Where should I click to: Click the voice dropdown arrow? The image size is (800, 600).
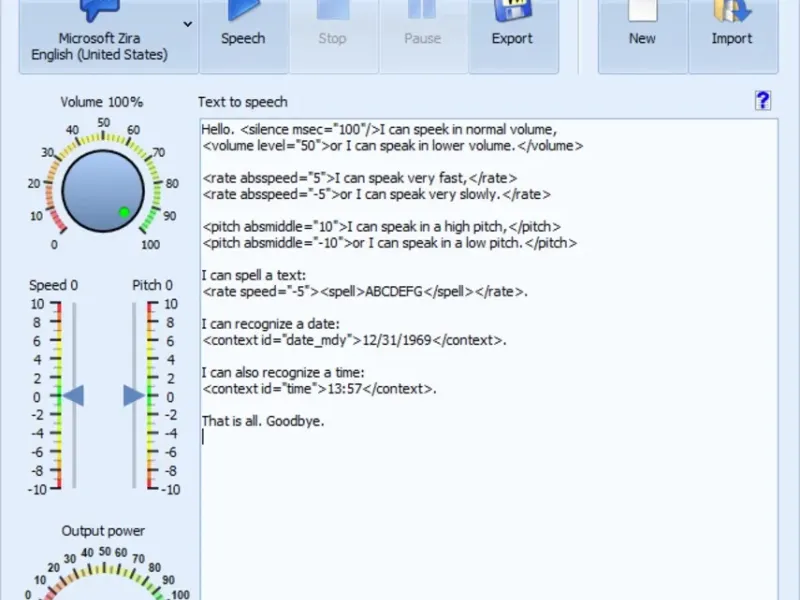coord(188,24)
